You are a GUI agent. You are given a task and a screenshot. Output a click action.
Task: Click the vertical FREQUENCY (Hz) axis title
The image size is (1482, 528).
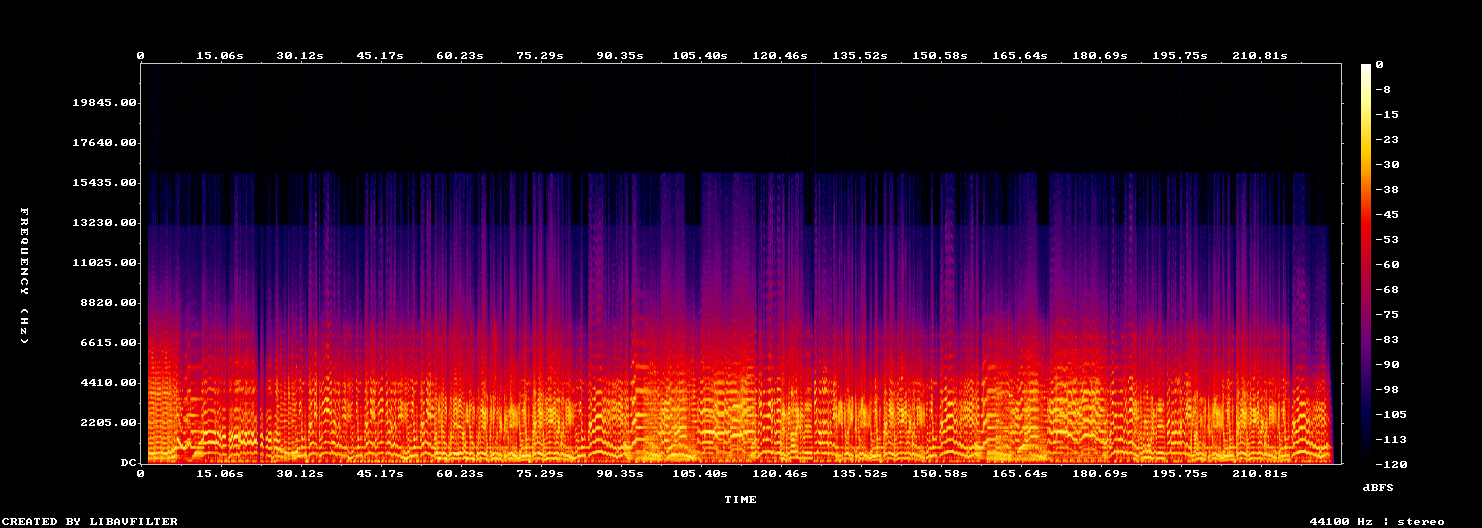pyautogui.click(x=24, y=276)
